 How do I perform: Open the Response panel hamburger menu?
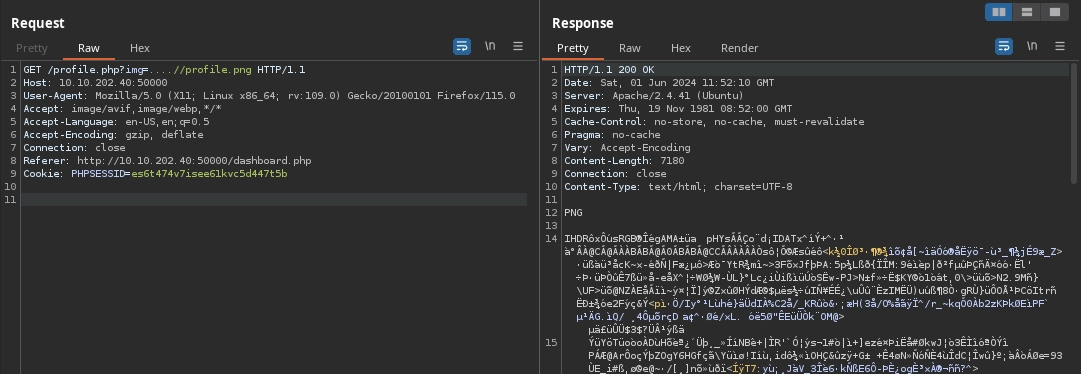tap(1060, 46)
